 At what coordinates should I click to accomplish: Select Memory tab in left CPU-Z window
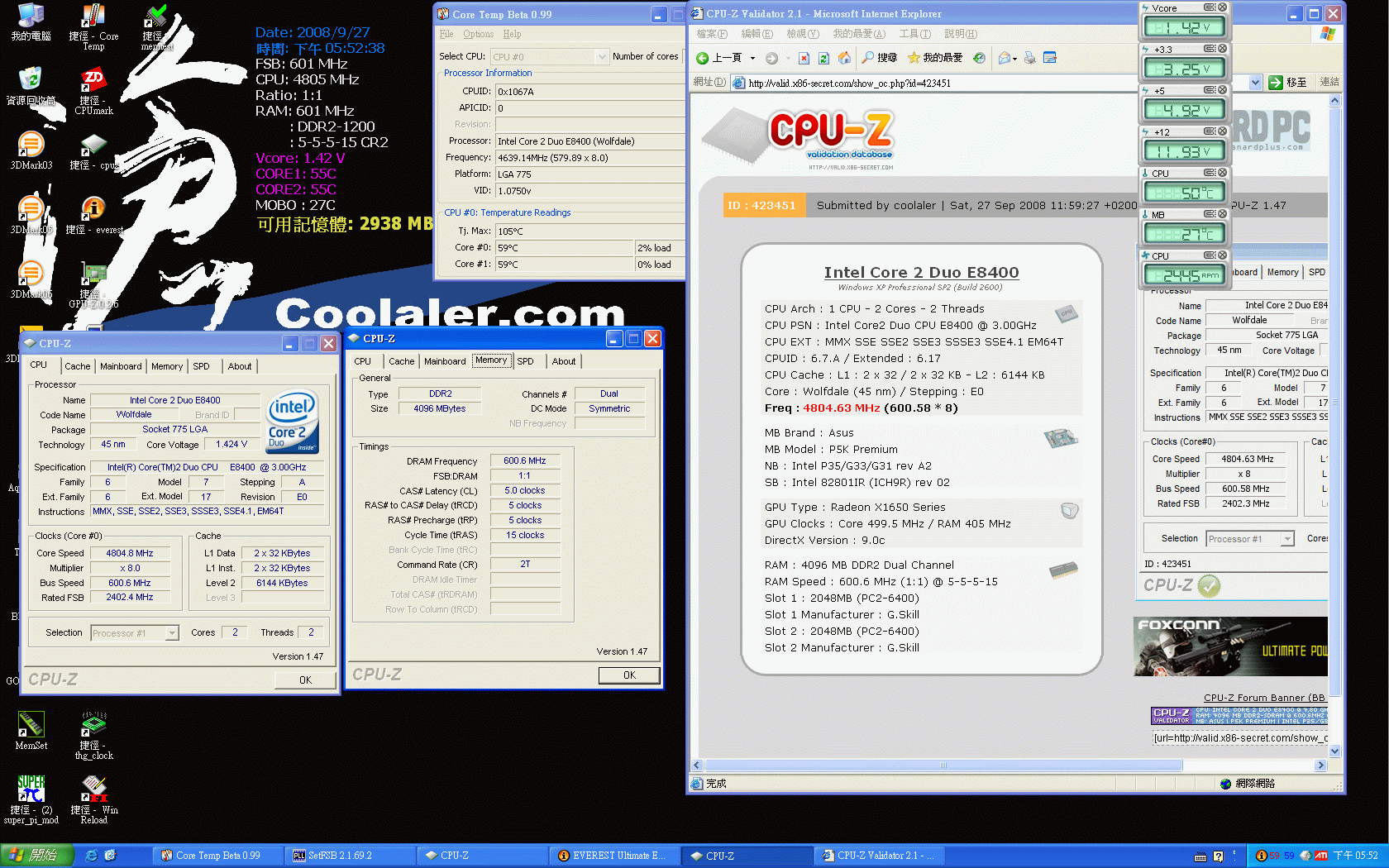click(167, 366)
